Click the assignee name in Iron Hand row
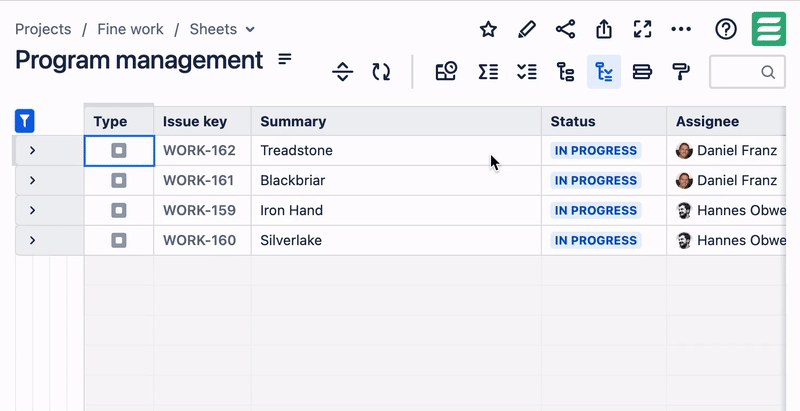Image resolution: width=800 pixels, height=411 pixels. (x=741, y=210)
